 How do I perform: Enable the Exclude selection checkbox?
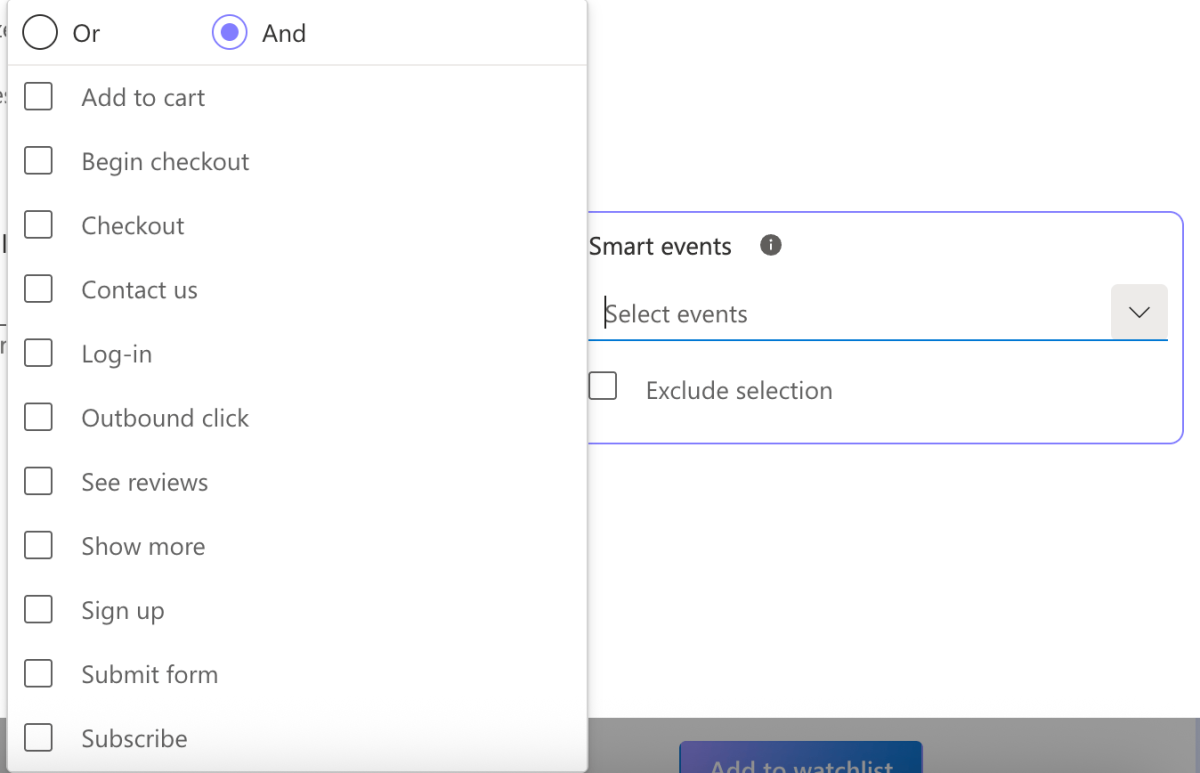603,386
